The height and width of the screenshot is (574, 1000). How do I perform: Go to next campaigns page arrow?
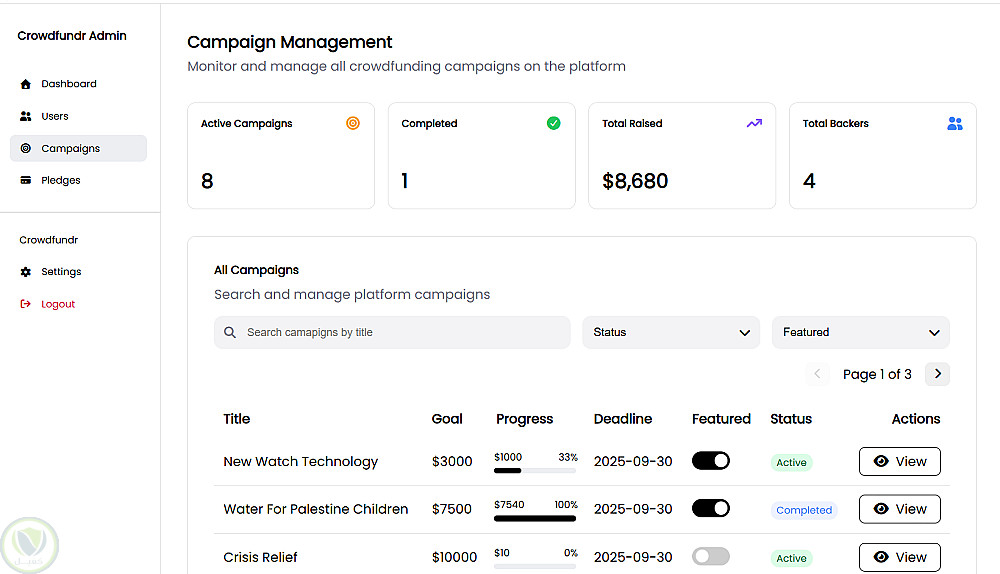click(x=937, y=374)
